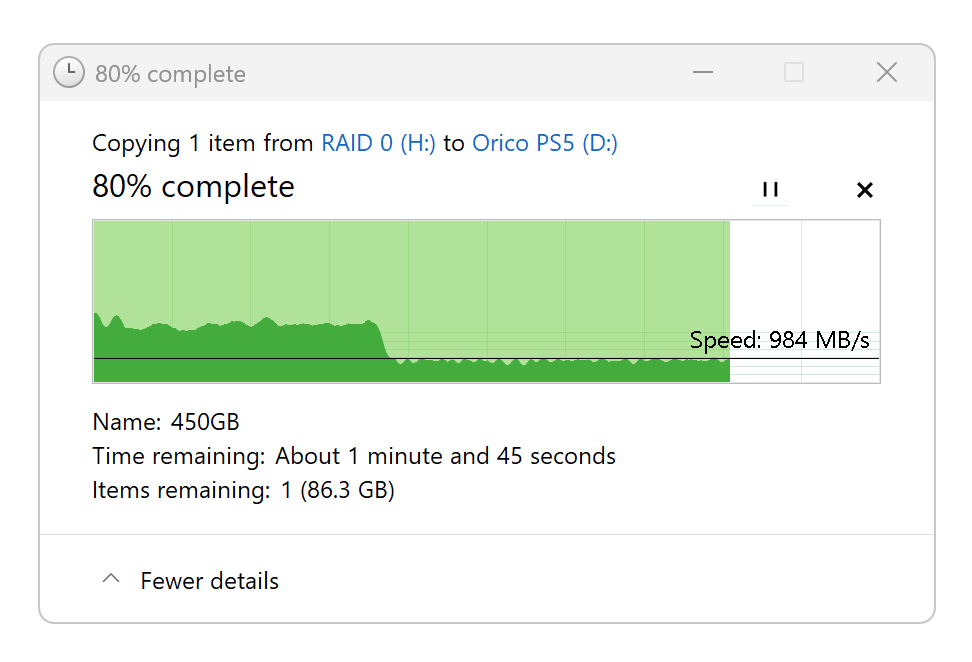Open the RAID 0 (H:) source link
Image resolution: width=972 pixels, height=662 pixels.
pos(378,143)
